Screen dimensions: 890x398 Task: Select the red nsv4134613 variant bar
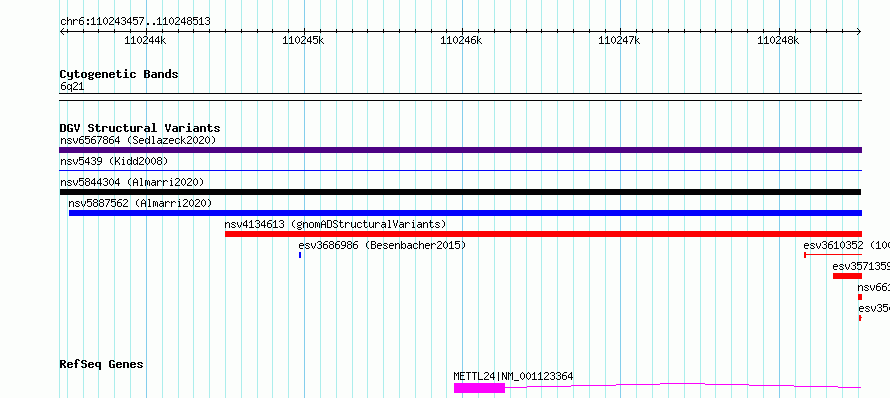coord(543,234)
